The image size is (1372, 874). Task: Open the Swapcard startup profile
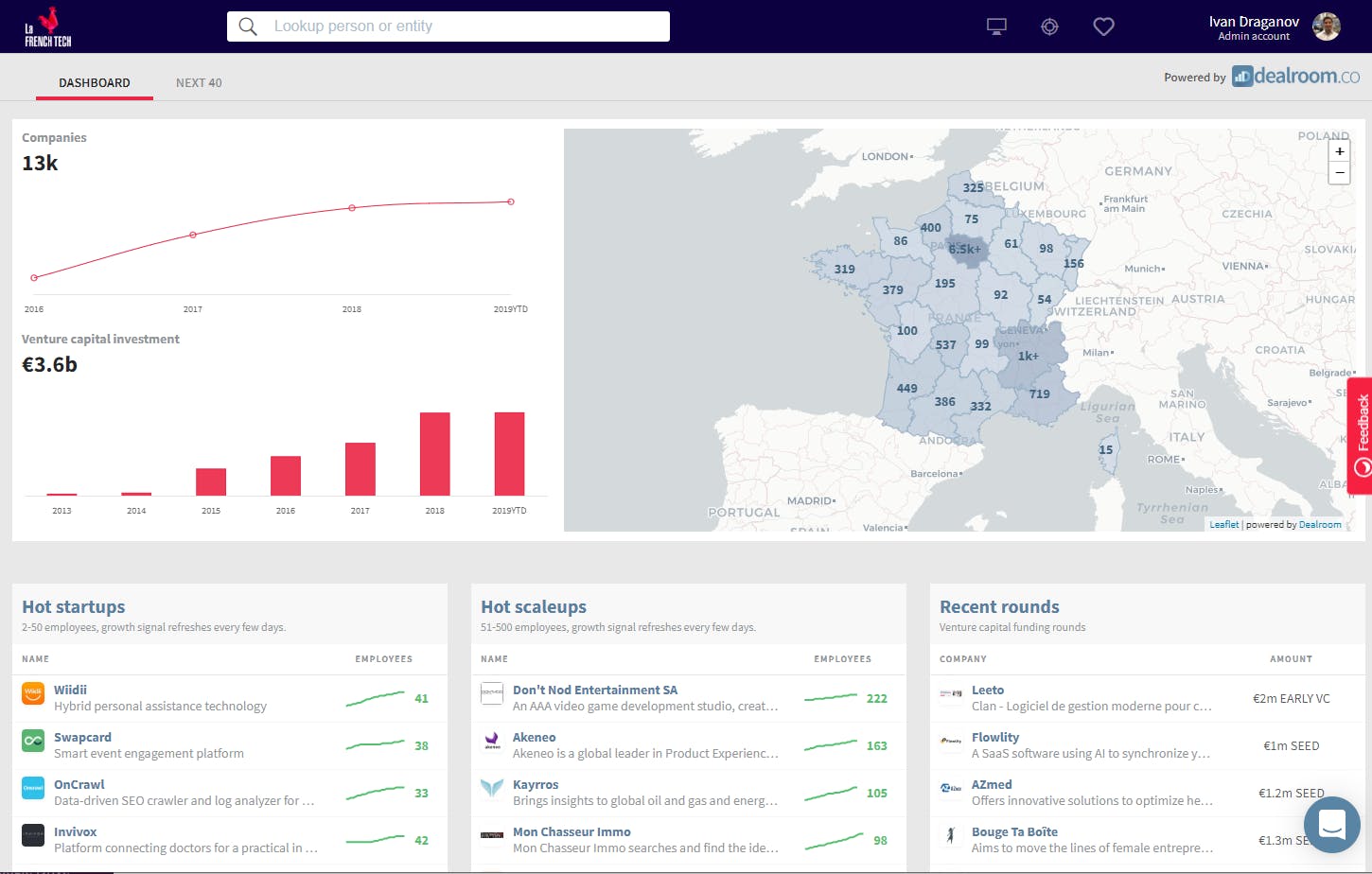82,737
